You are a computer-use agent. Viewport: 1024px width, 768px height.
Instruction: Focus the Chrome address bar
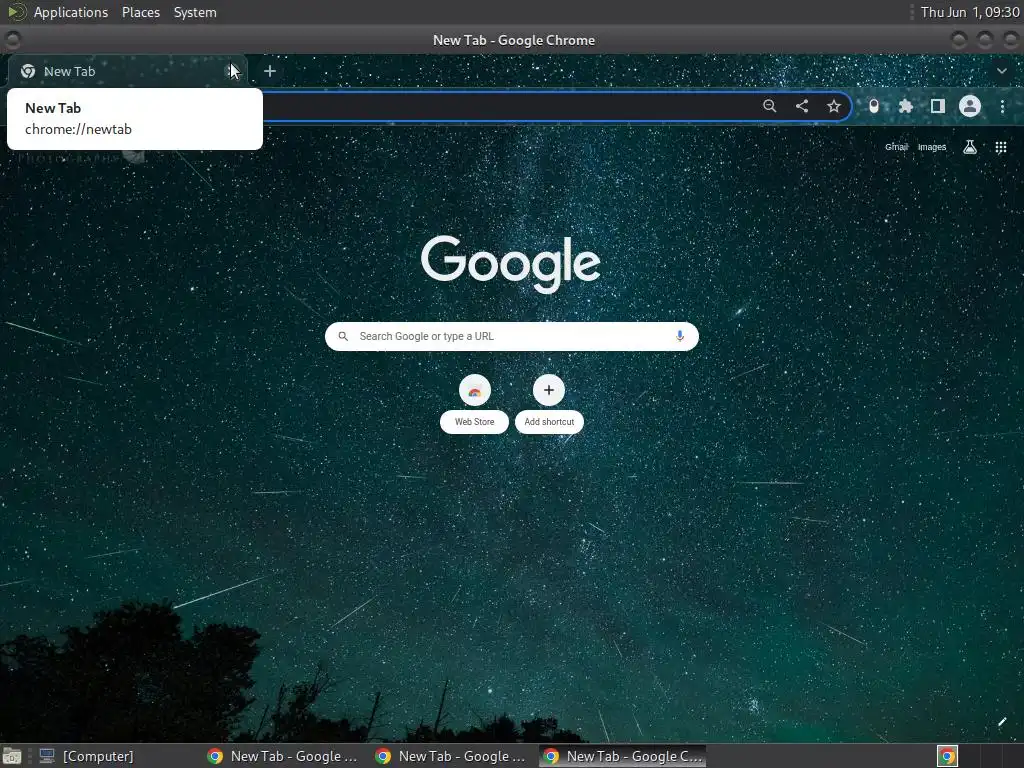[509, 106]
